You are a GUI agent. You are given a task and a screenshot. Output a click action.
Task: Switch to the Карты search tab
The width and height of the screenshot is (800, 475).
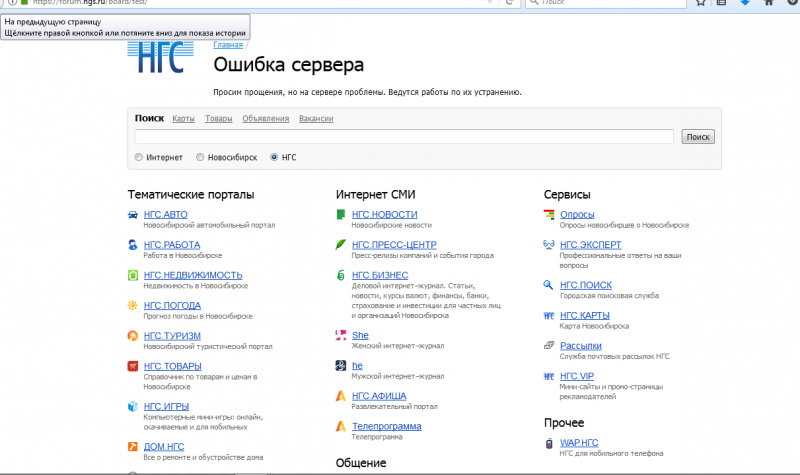click(183, 118)
